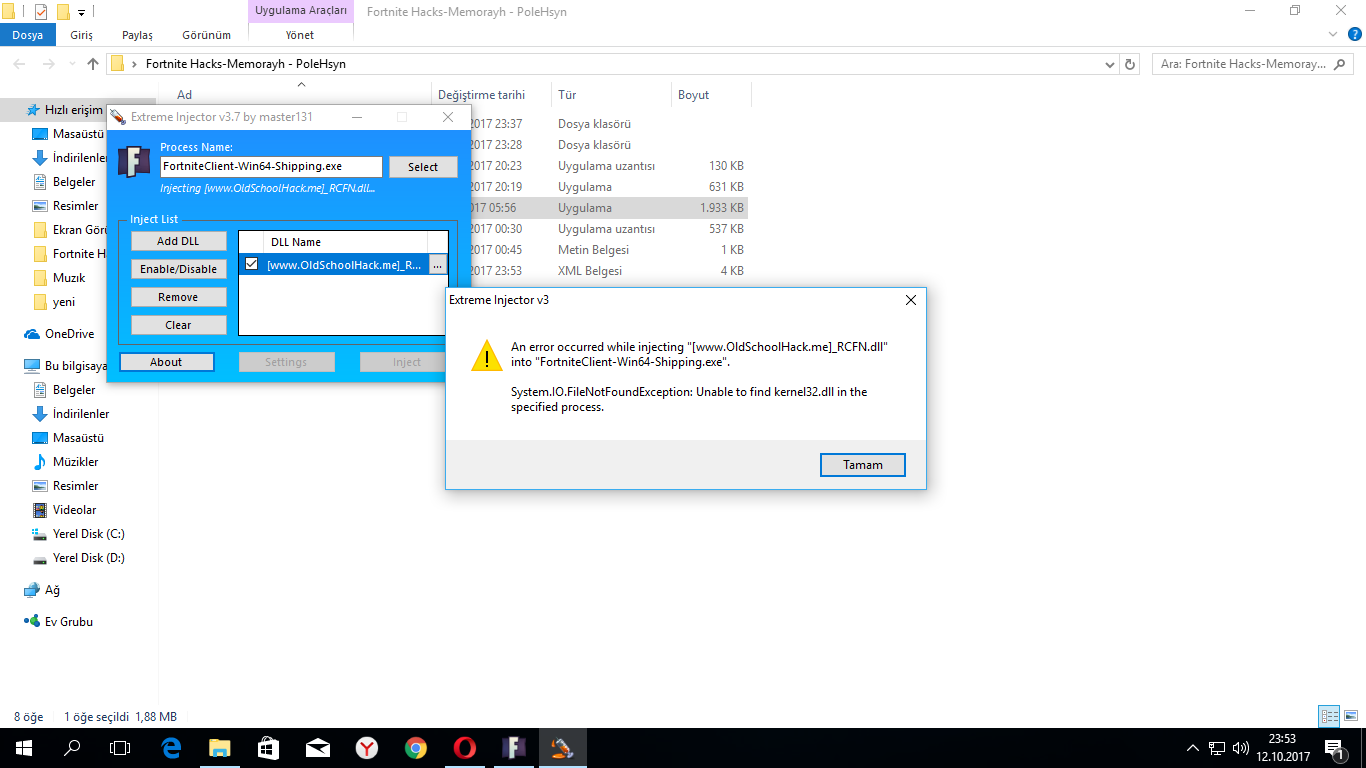Click the Explorer search box
Image resolution: width=1366 pixels, height=768 pixels.
1252,64
